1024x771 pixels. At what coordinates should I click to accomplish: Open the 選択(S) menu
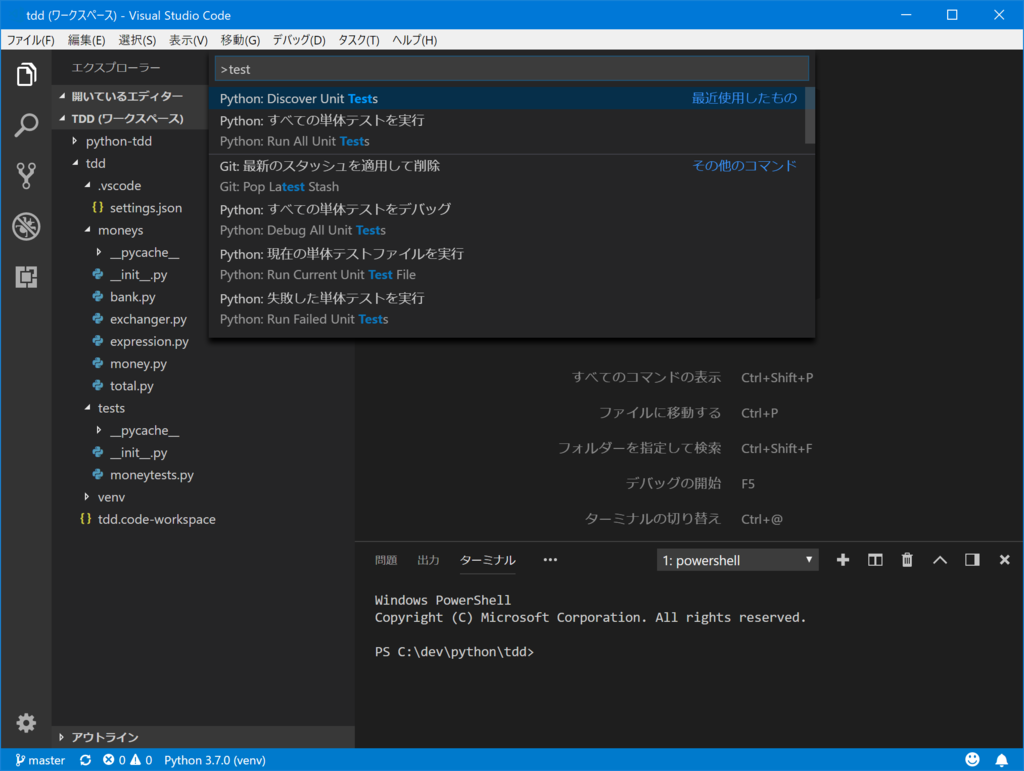[137, 40]
